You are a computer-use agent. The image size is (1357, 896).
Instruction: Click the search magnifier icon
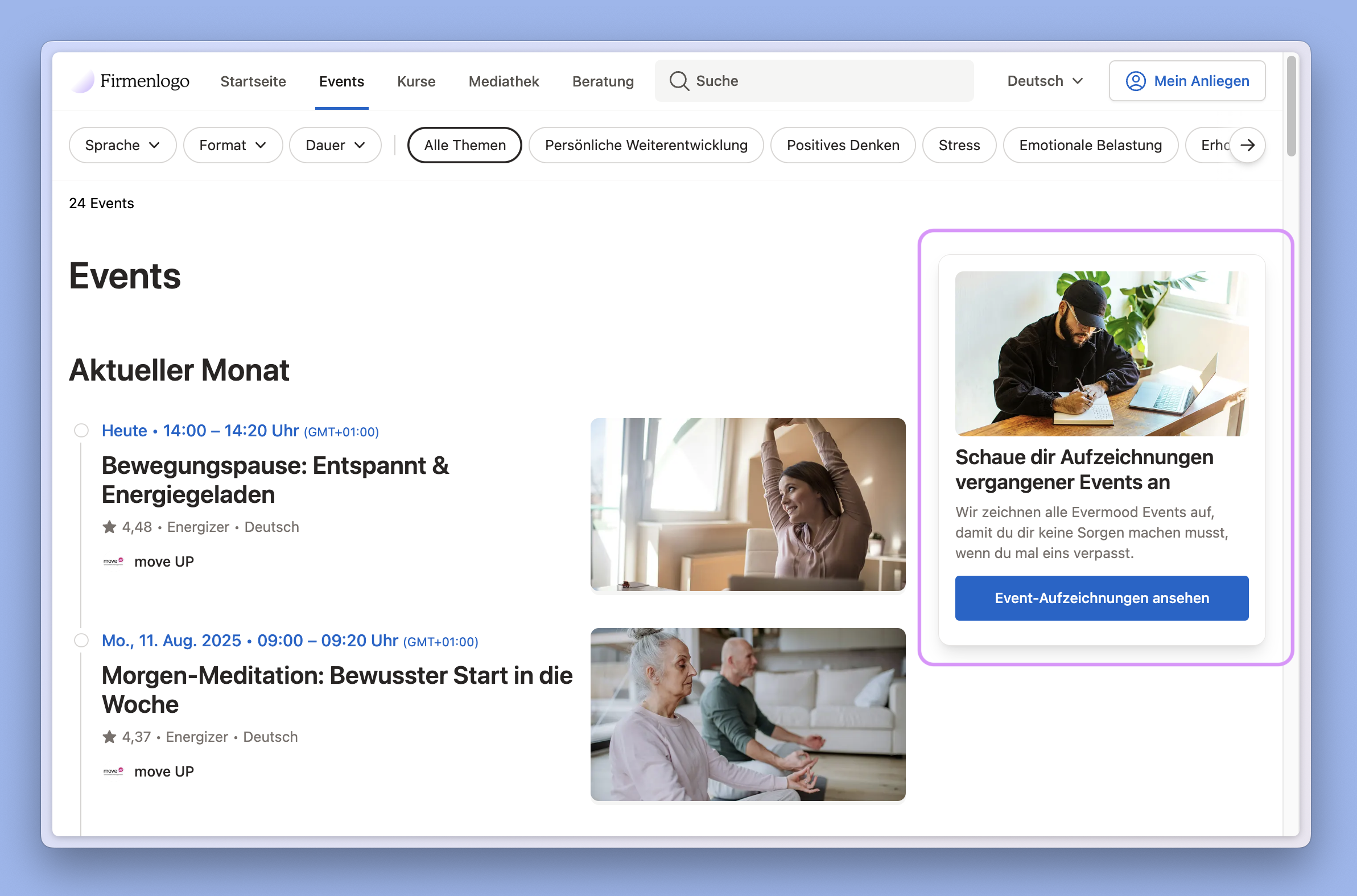click(678, 81)
